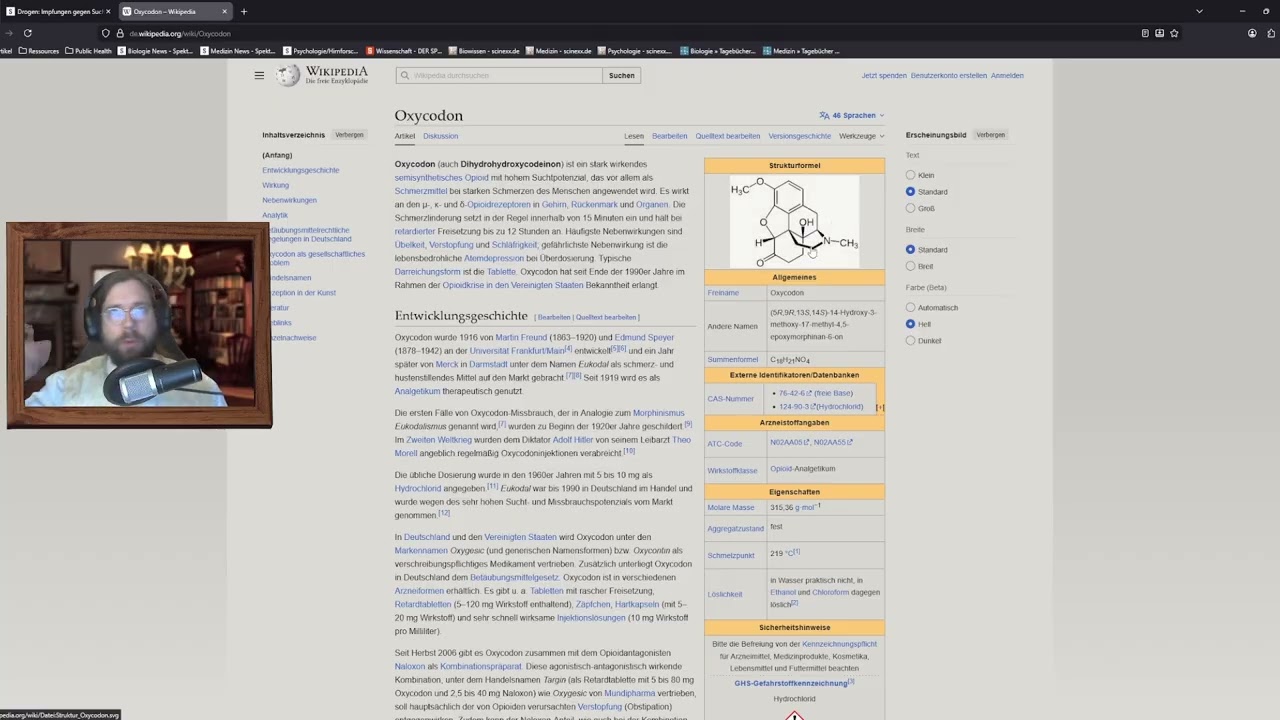
Task: Hide the Inhaltsverzeichnis with Verbergen
Action: 349,135
